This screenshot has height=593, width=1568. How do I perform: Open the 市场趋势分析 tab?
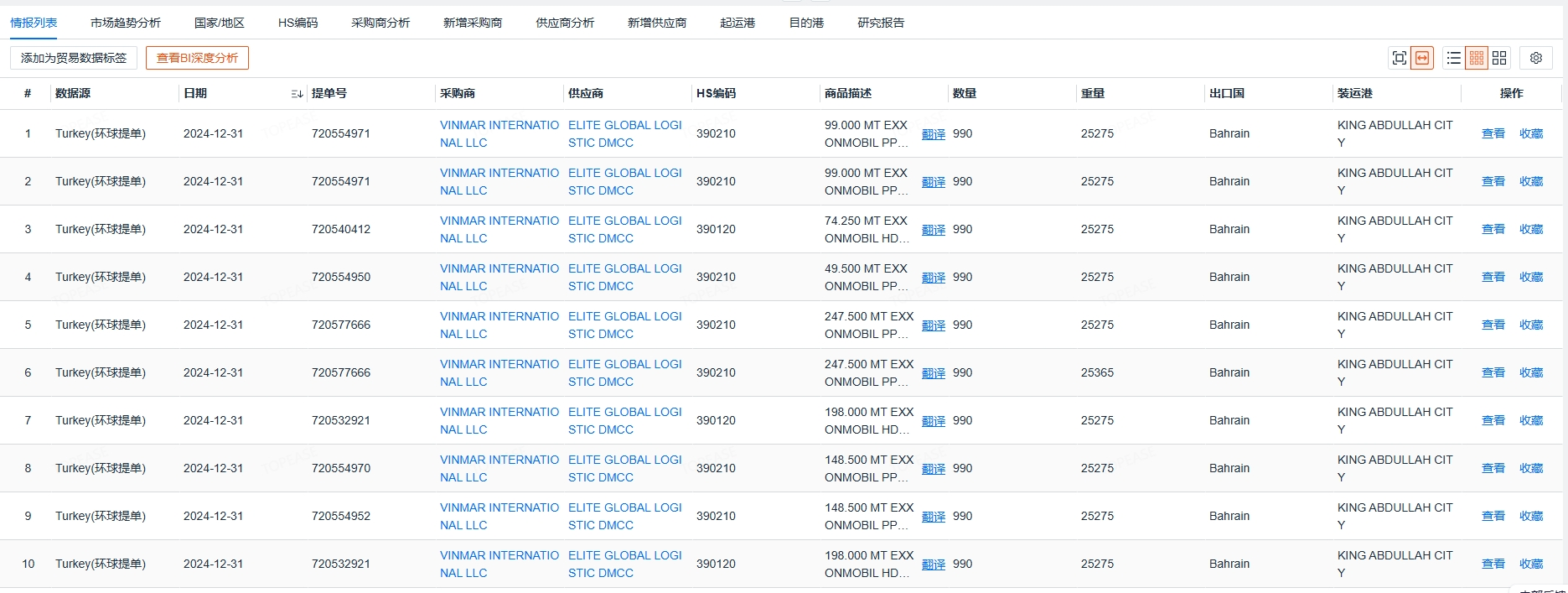(125, 23)
